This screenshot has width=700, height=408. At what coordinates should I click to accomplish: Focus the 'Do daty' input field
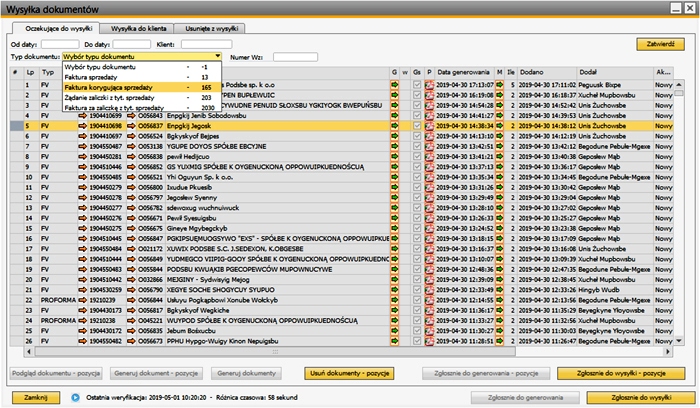pyautogui.click(x=131, y=44)
